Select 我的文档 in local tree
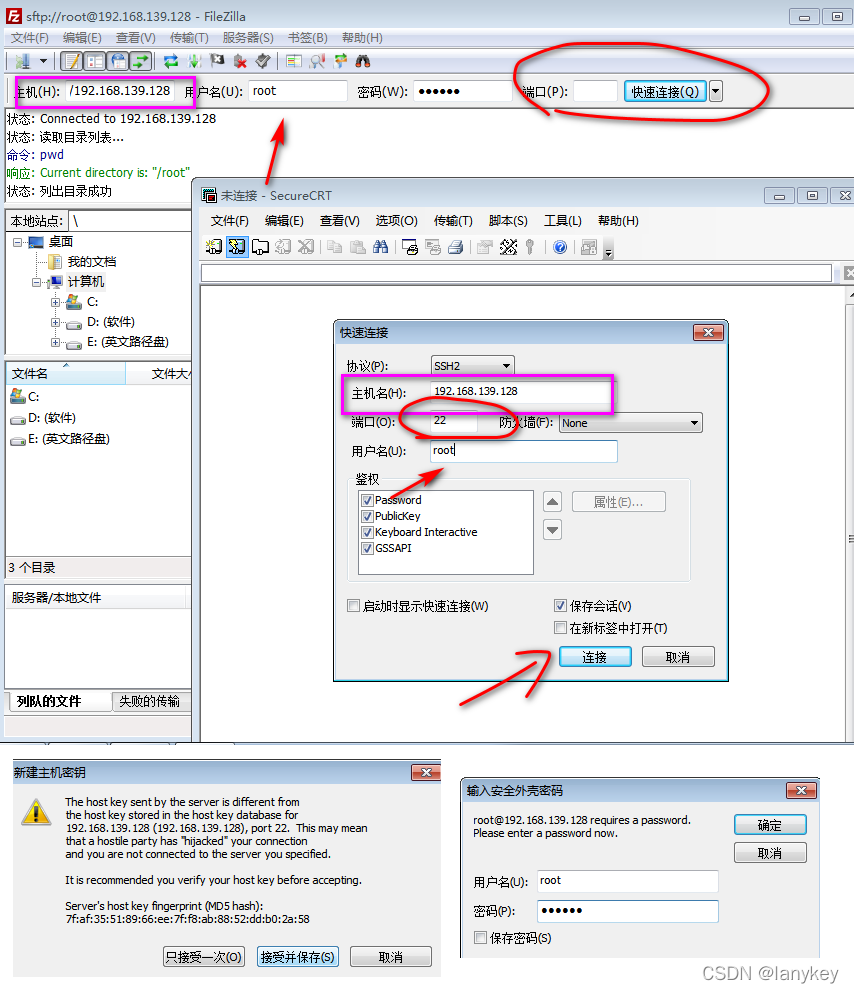Viewport: 854px width, 993px height. pos(92,262)
